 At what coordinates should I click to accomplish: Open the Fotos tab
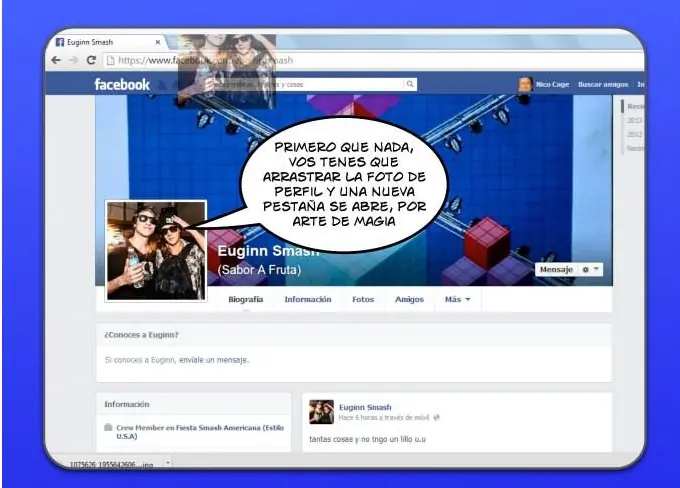click(x=363, y=299)
